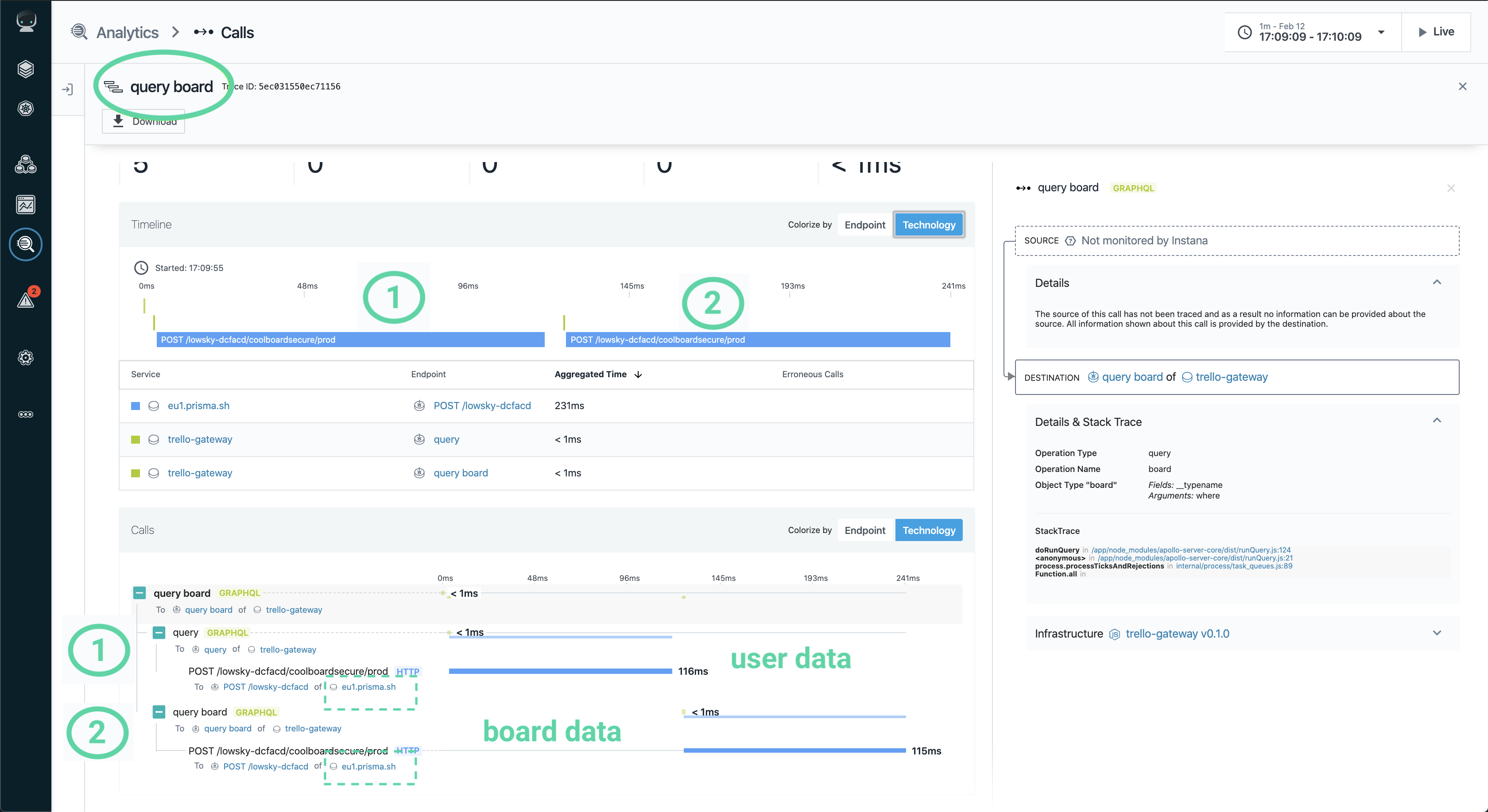
Task: Open the Events warning icon in sidebar
Action: (x=25, y=299)
